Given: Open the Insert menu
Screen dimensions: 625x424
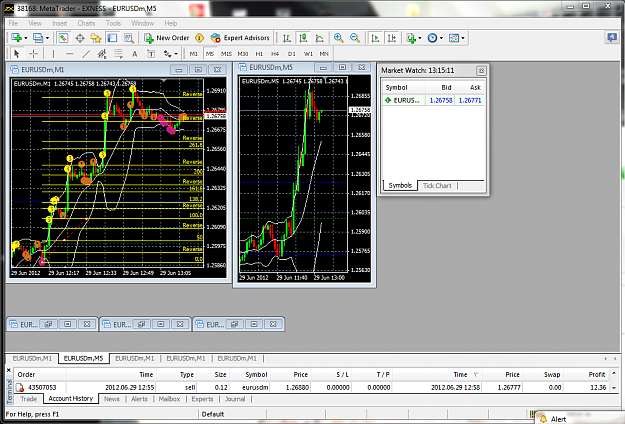Looking at the screenshot, I should 60,23.
